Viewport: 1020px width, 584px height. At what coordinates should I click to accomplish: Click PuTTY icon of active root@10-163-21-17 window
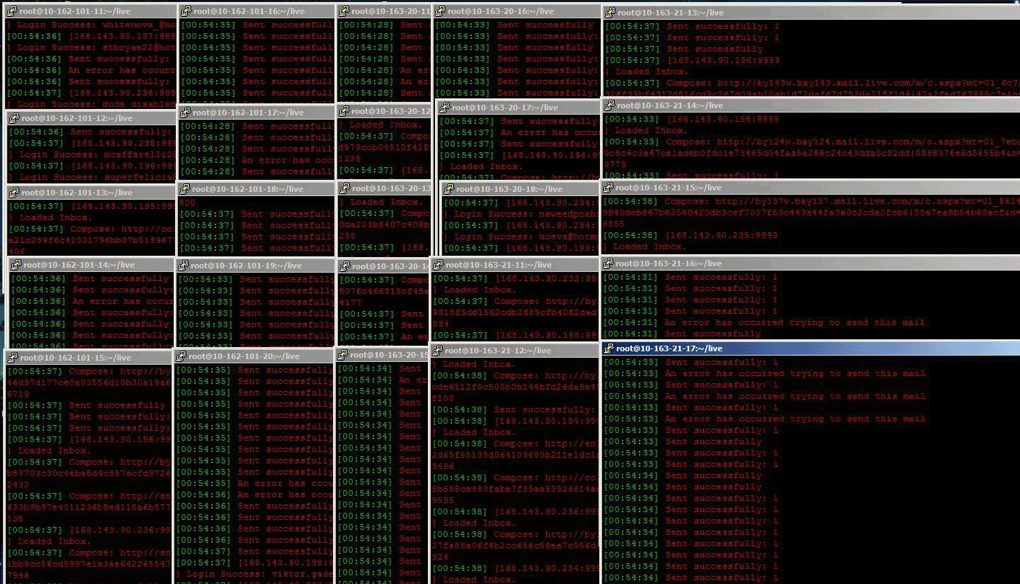click(609, 349)
